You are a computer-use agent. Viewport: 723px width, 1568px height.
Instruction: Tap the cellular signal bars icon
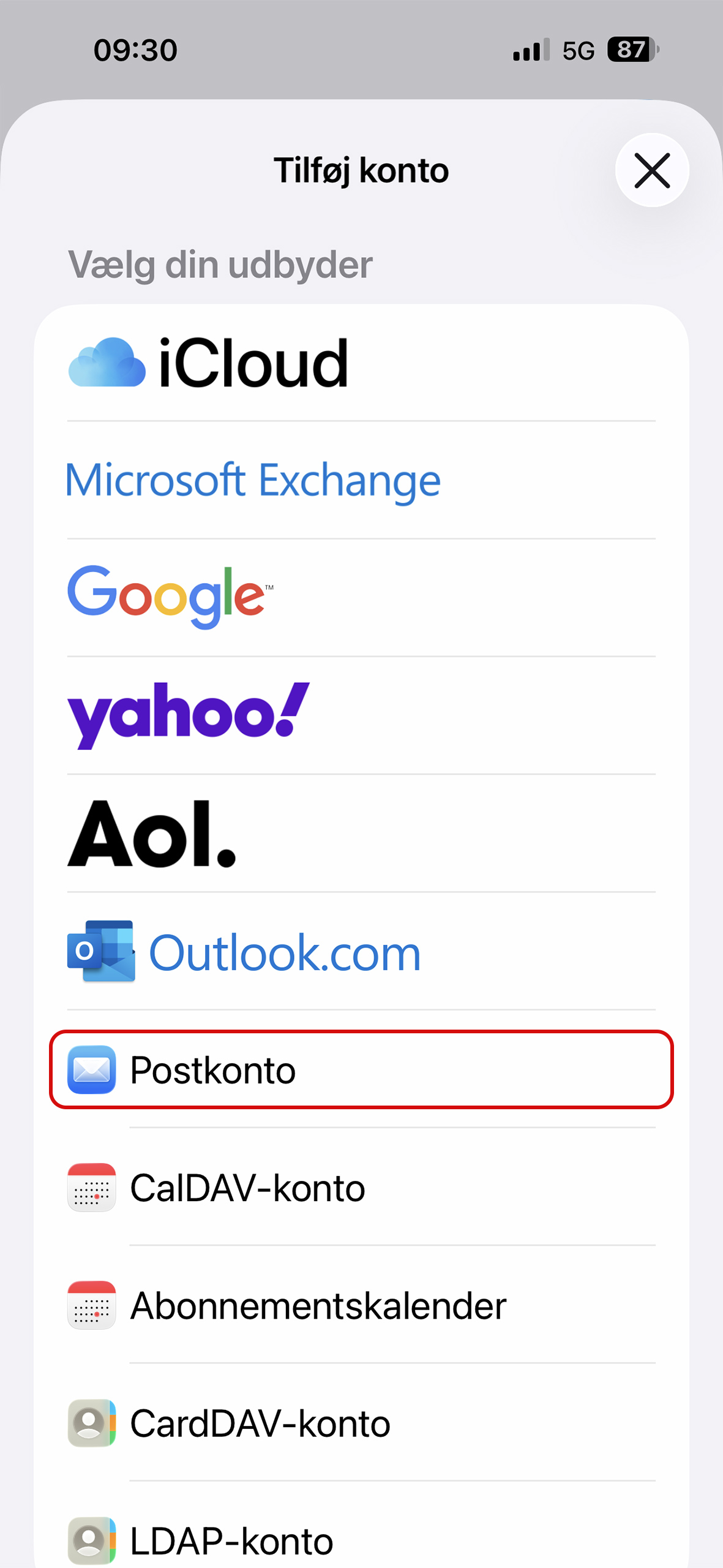[x=531, y=50]
